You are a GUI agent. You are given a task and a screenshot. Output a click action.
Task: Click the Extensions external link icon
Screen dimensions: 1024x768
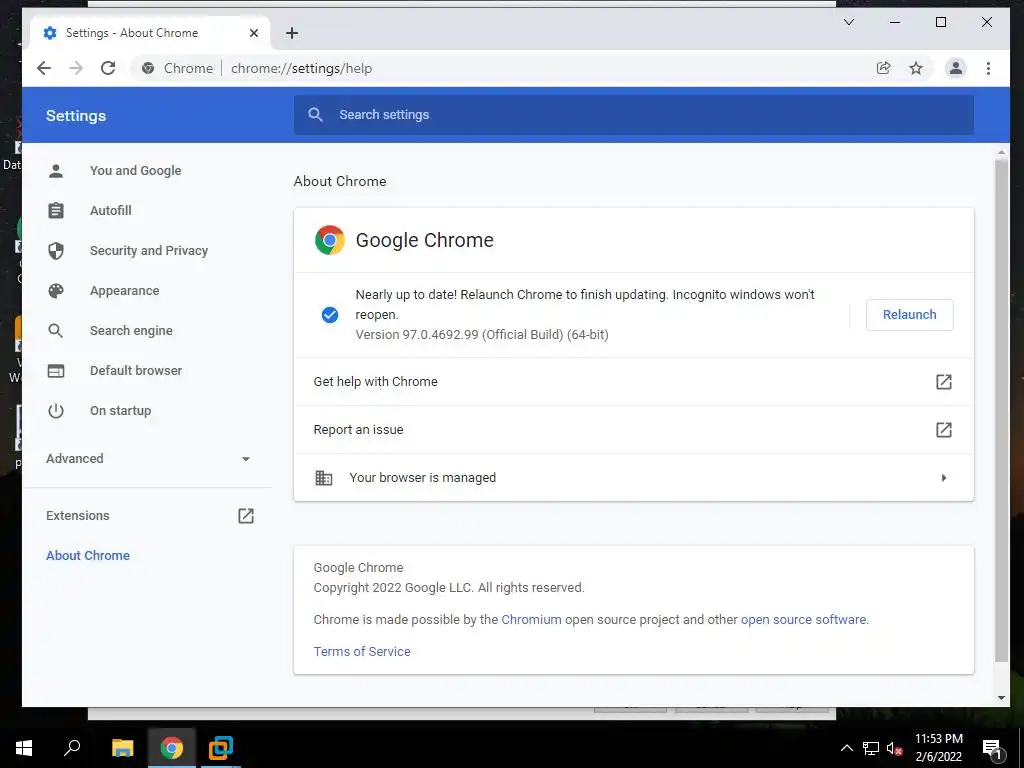point(246,516)
